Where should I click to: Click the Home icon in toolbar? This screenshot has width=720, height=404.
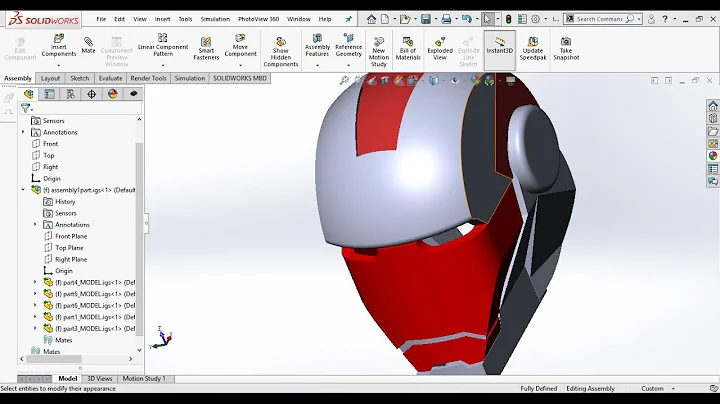point(371,19)
